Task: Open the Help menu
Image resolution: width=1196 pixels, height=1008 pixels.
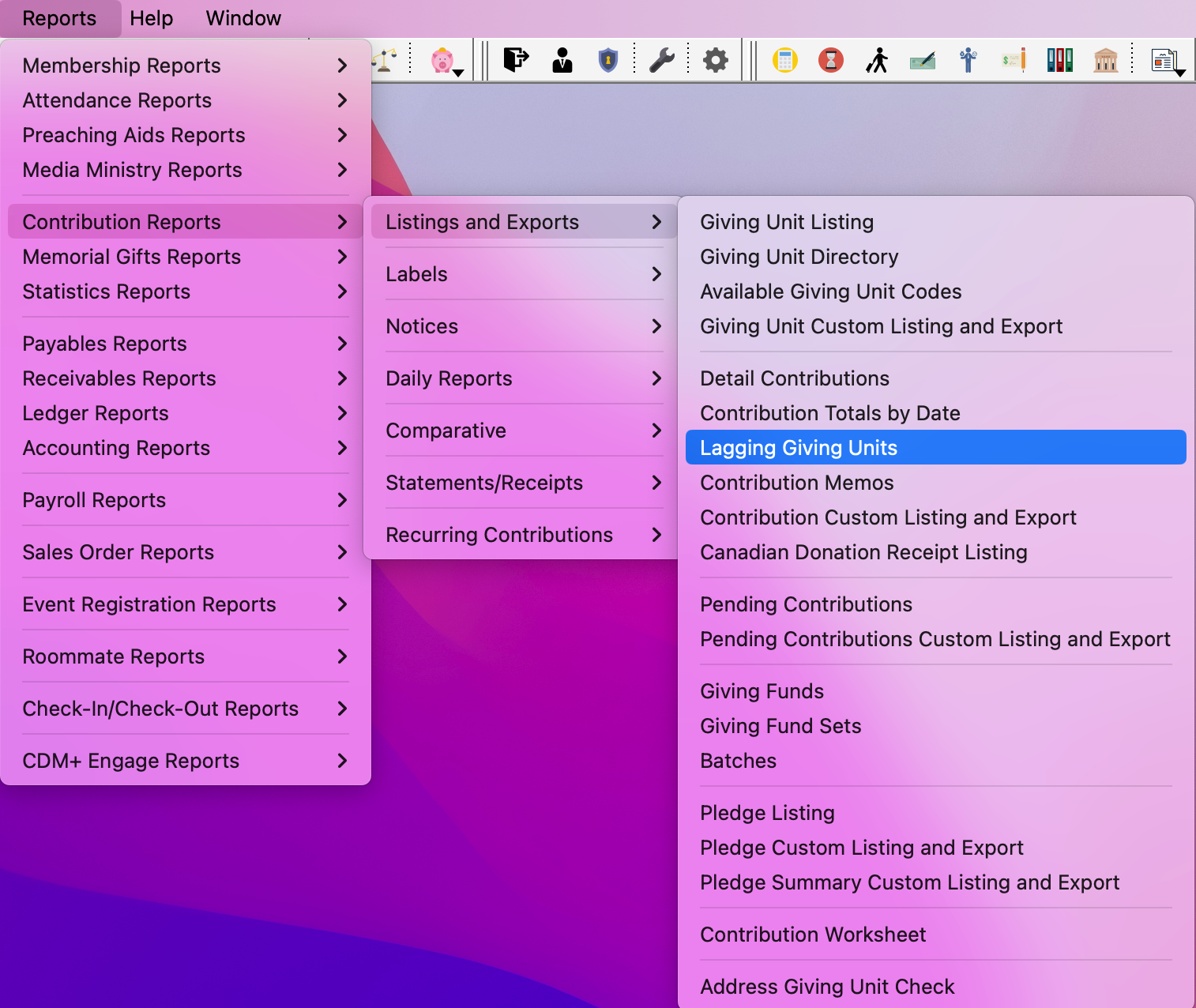Action: coord(152,18)
